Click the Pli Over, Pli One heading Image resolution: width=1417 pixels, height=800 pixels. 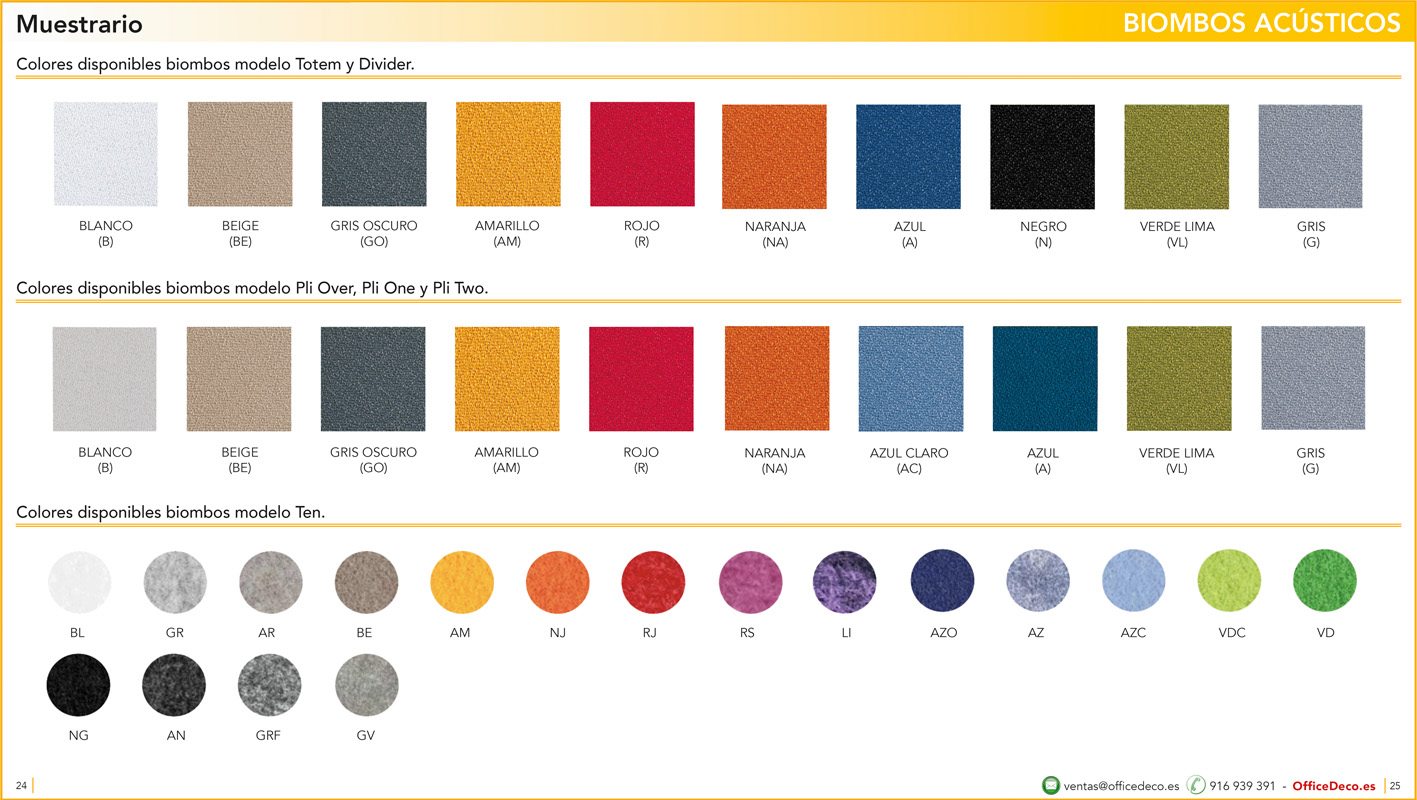click(x=252, y=288)
